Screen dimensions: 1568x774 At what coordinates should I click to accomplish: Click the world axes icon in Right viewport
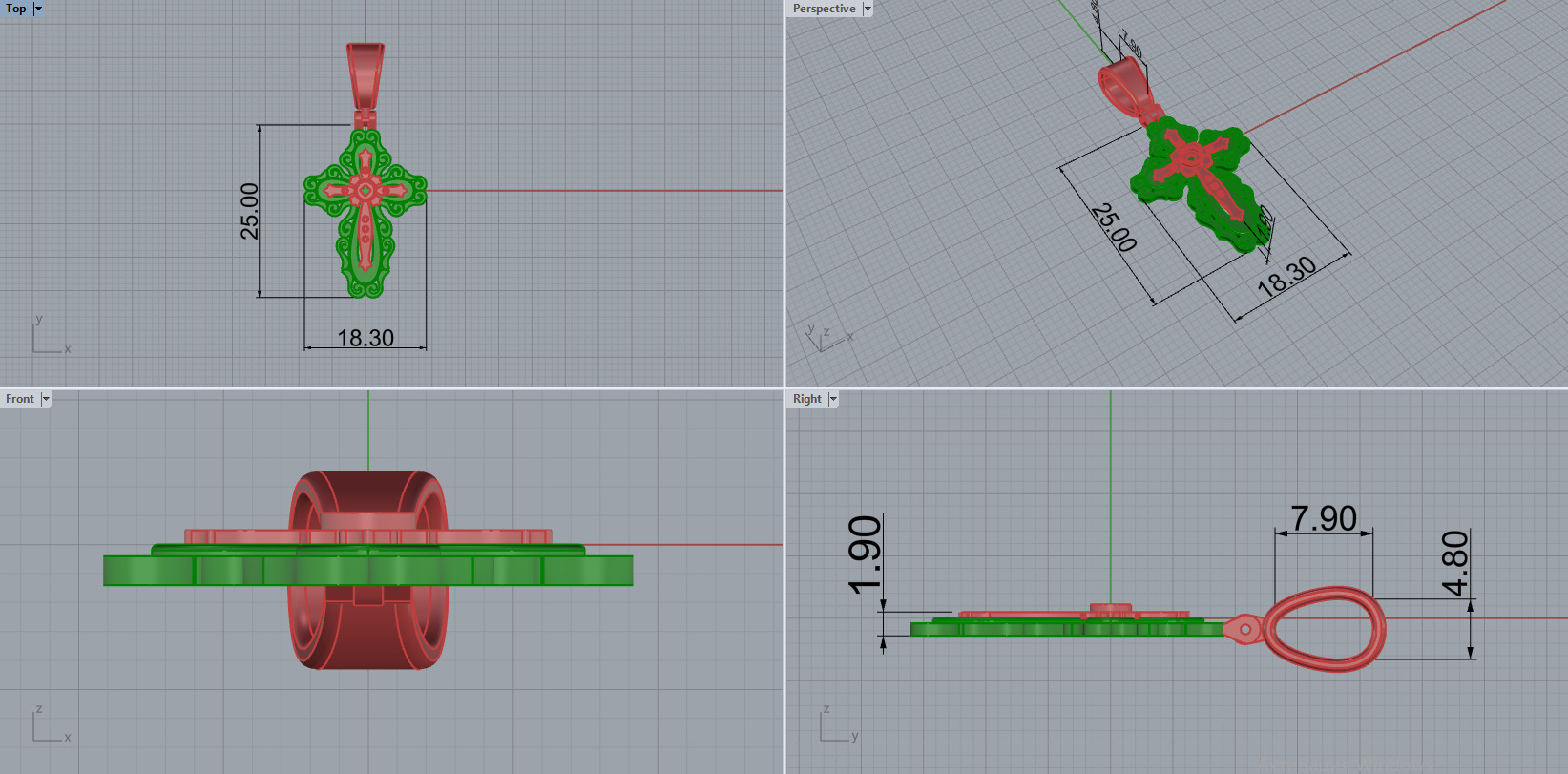click(838, 724)
